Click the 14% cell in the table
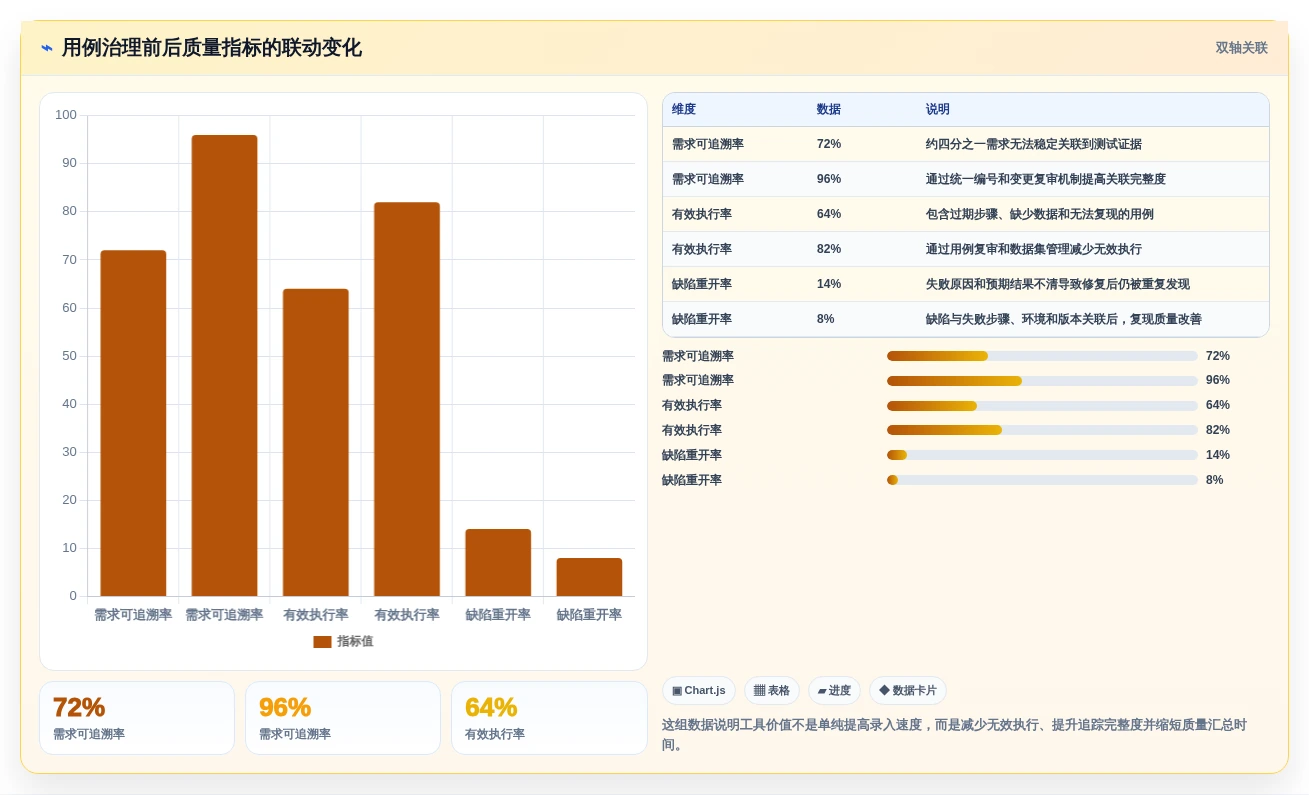The image size is (1309, 795). tap(829, 284)
